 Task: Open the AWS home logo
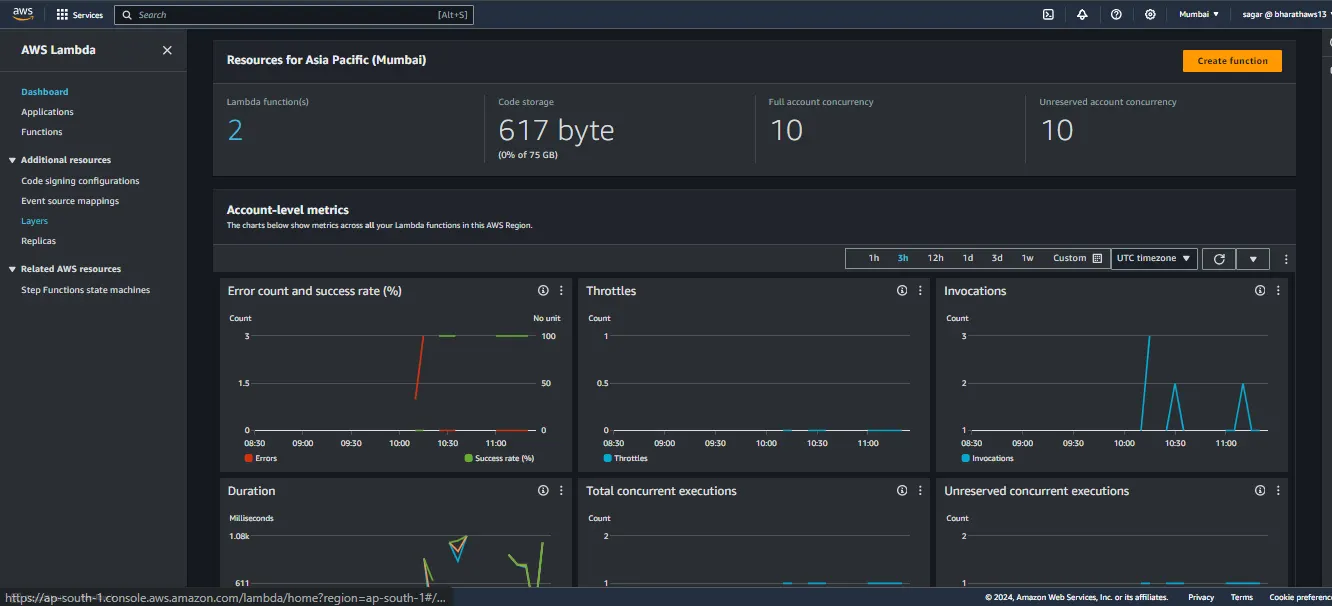(x=23, y=14)
